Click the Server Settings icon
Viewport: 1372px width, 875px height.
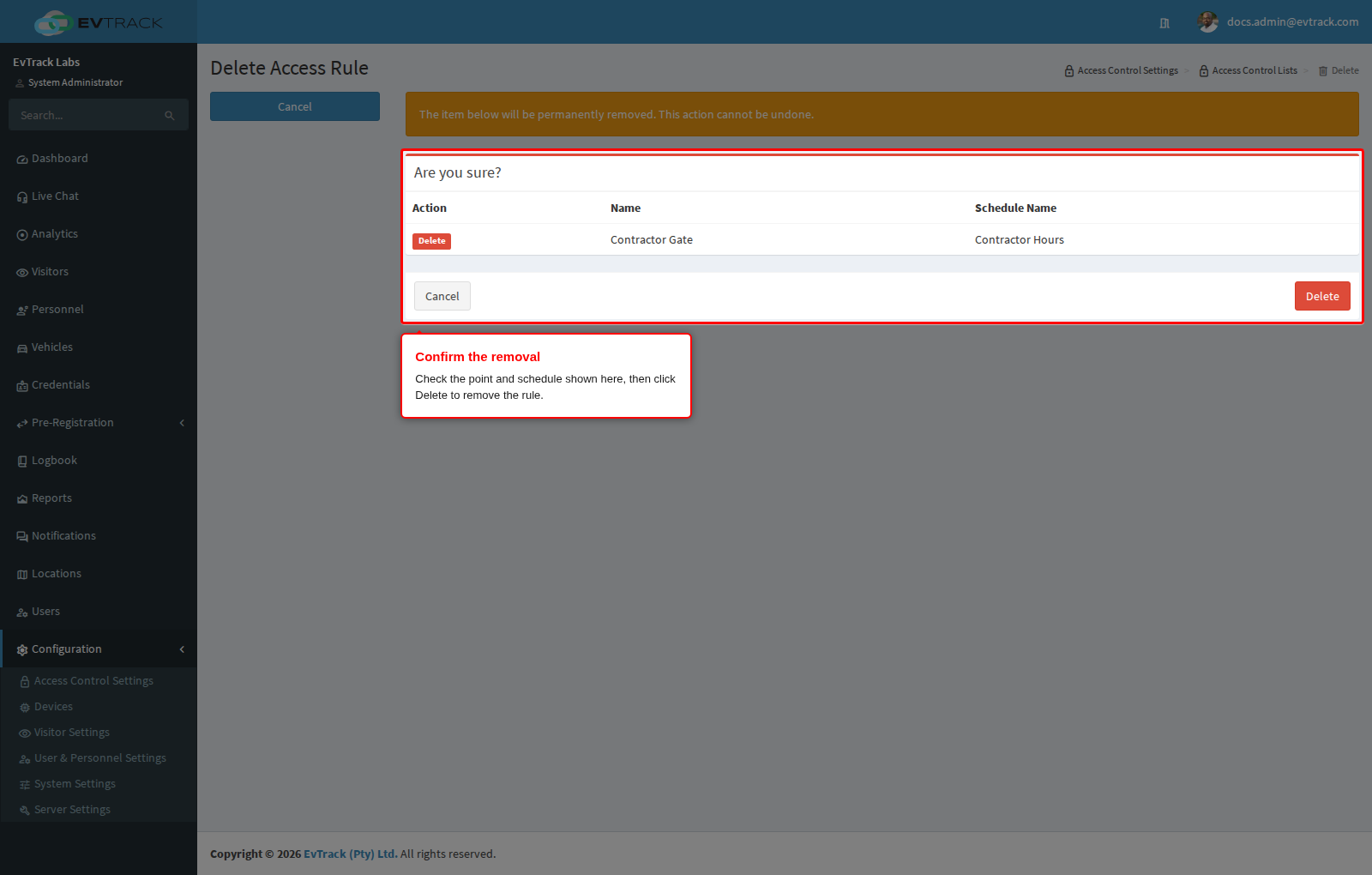[25, 811]
